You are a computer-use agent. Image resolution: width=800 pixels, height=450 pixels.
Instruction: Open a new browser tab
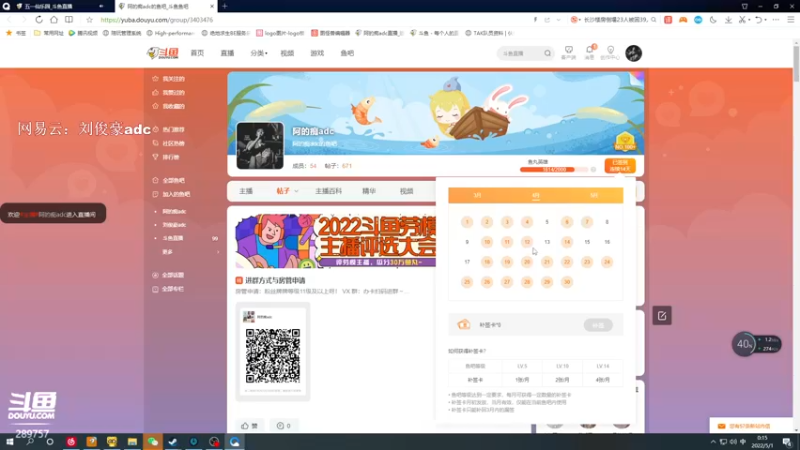(x=224, y=6)
